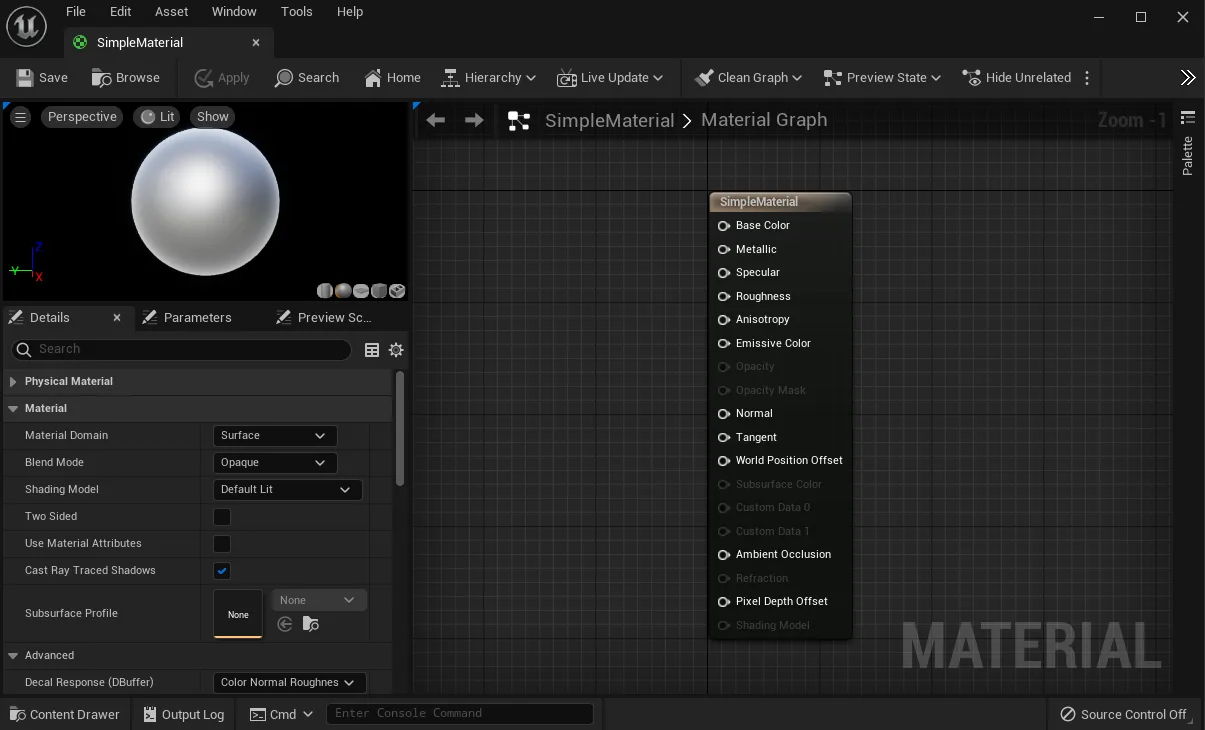
Task: Open the Content Drawer
Action: coord(64,714)
